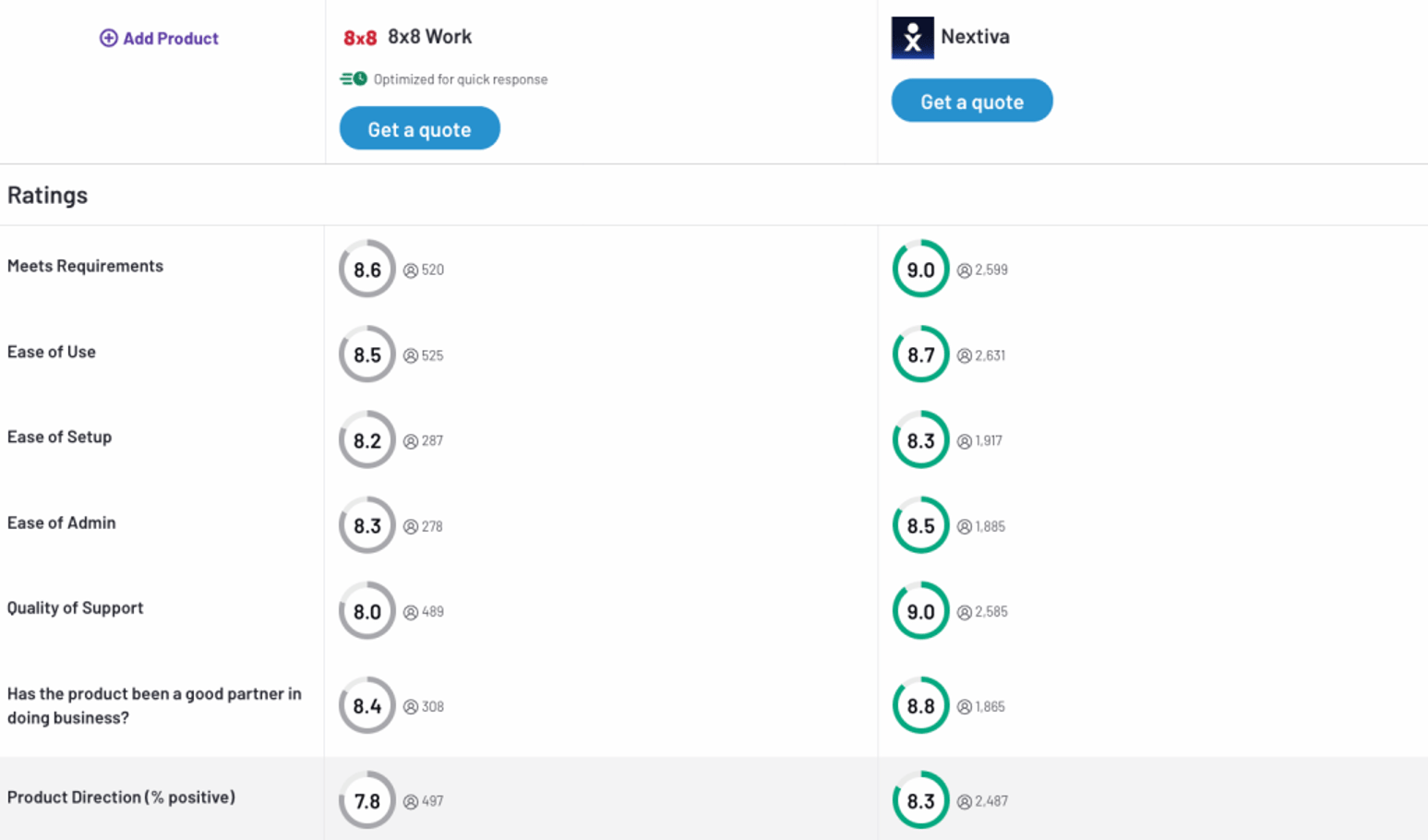Click reviewer icon beside Nextiva count 2,487
The image size is (1428, 840).
pyautogui.click(x=965, y=802)
